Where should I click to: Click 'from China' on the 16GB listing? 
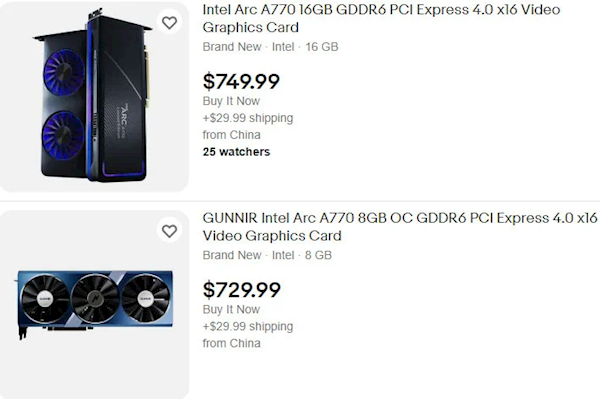[232, 135]
